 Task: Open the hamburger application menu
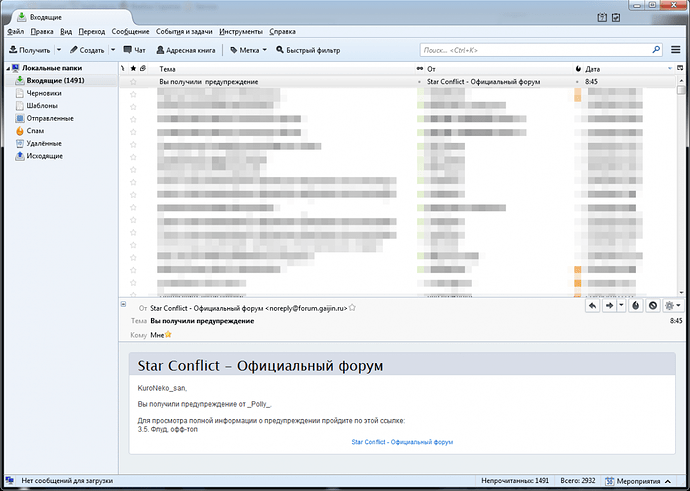coord(676,50)
